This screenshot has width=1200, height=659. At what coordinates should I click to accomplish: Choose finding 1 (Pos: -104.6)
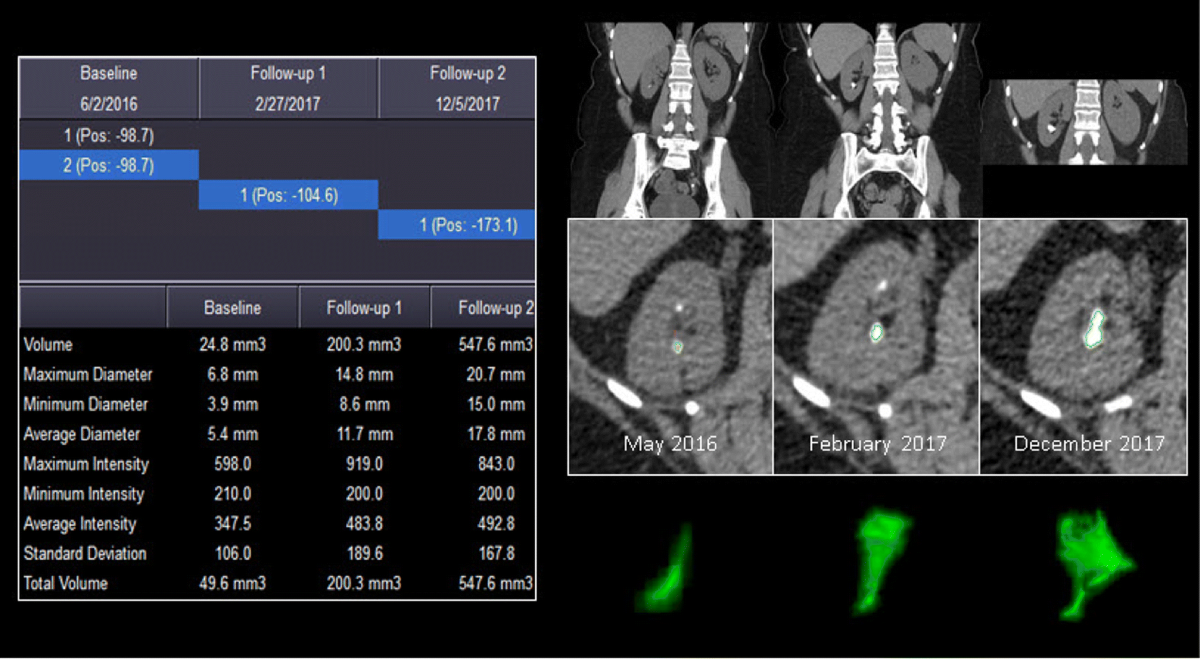288,195
